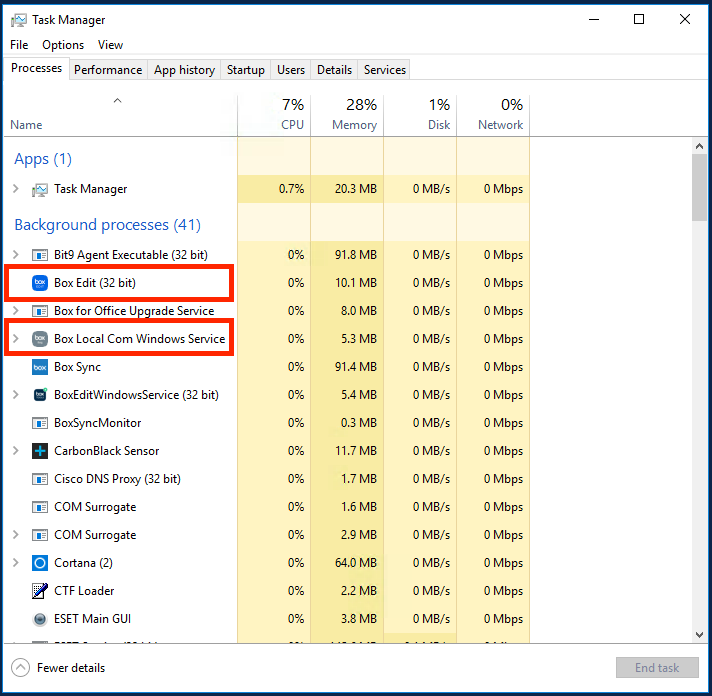
Task: Open the Options menu
Action: (x=63, y=45)
